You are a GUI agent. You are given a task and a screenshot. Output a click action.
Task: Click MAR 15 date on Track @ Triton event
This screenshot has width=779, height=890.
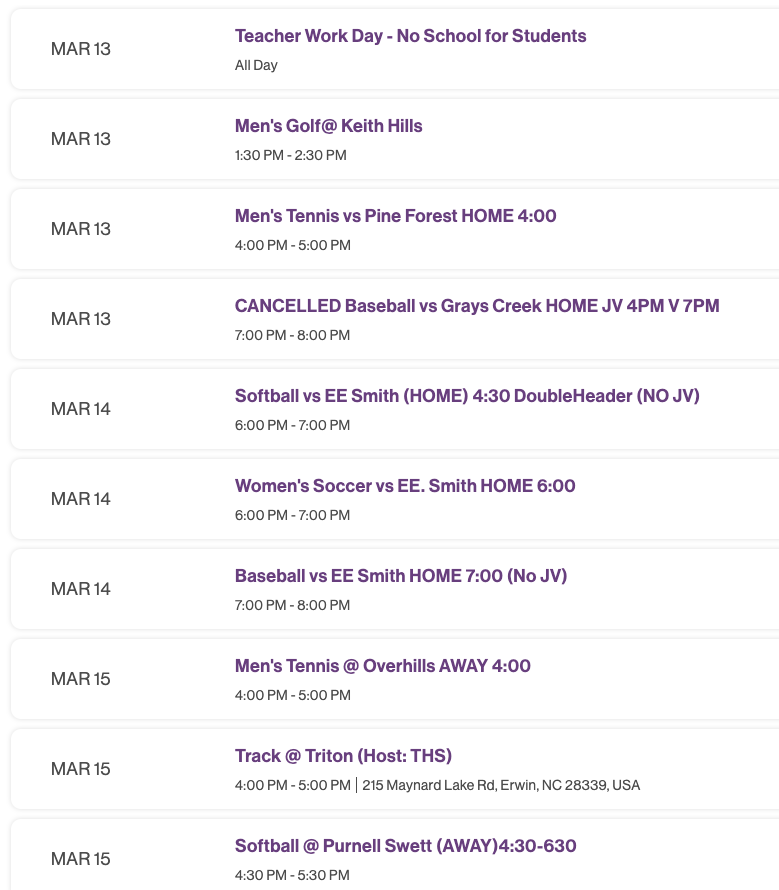(x=80, y=768)
